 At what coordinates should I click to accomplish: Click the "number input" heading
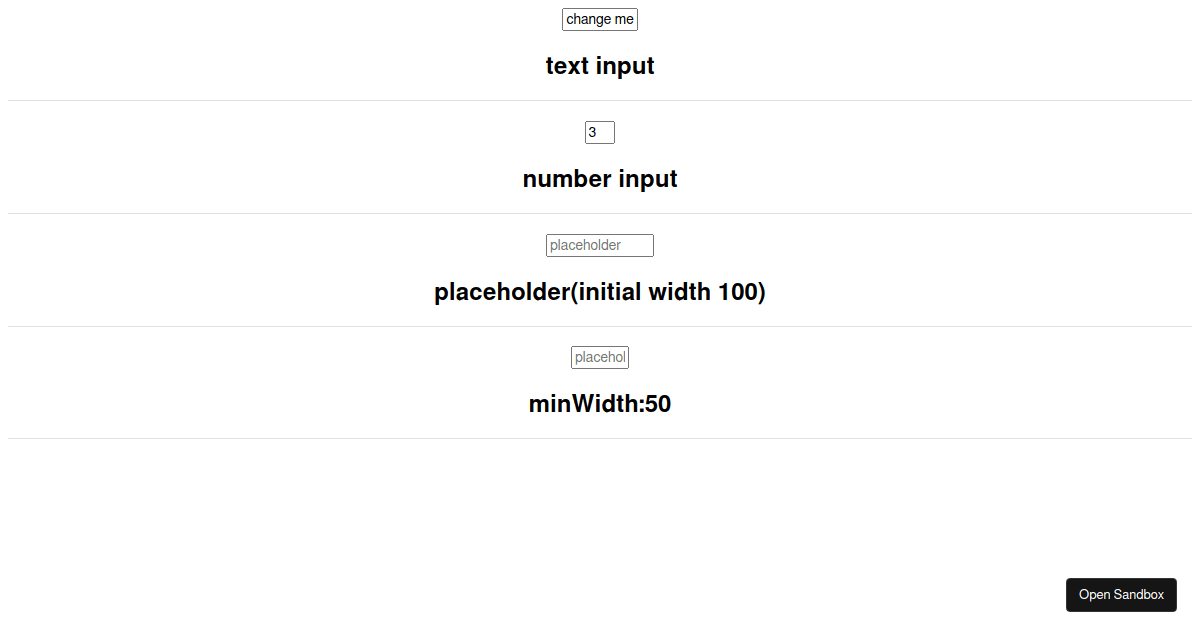pos(600,179)
